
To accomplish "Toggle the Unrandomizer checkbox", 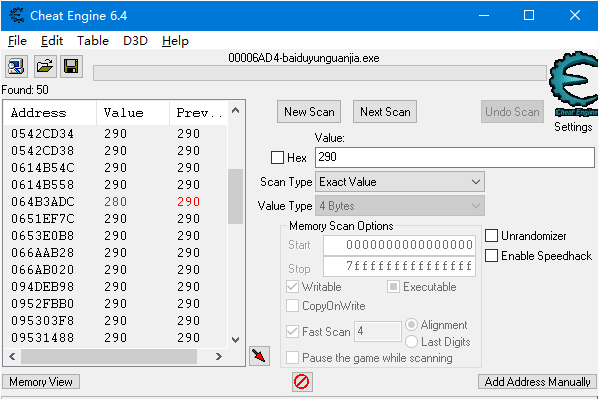I will 491,236.
